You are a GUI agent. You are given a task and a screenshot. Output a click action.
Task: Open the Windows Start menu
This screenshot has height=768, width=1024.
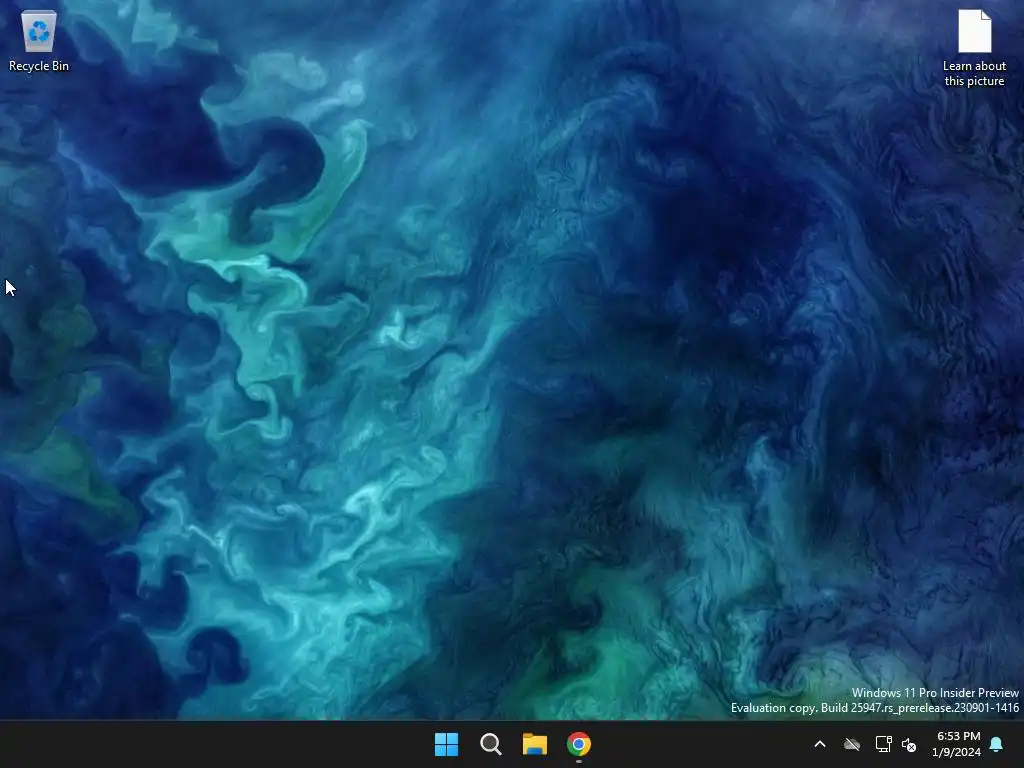point(447,744)
